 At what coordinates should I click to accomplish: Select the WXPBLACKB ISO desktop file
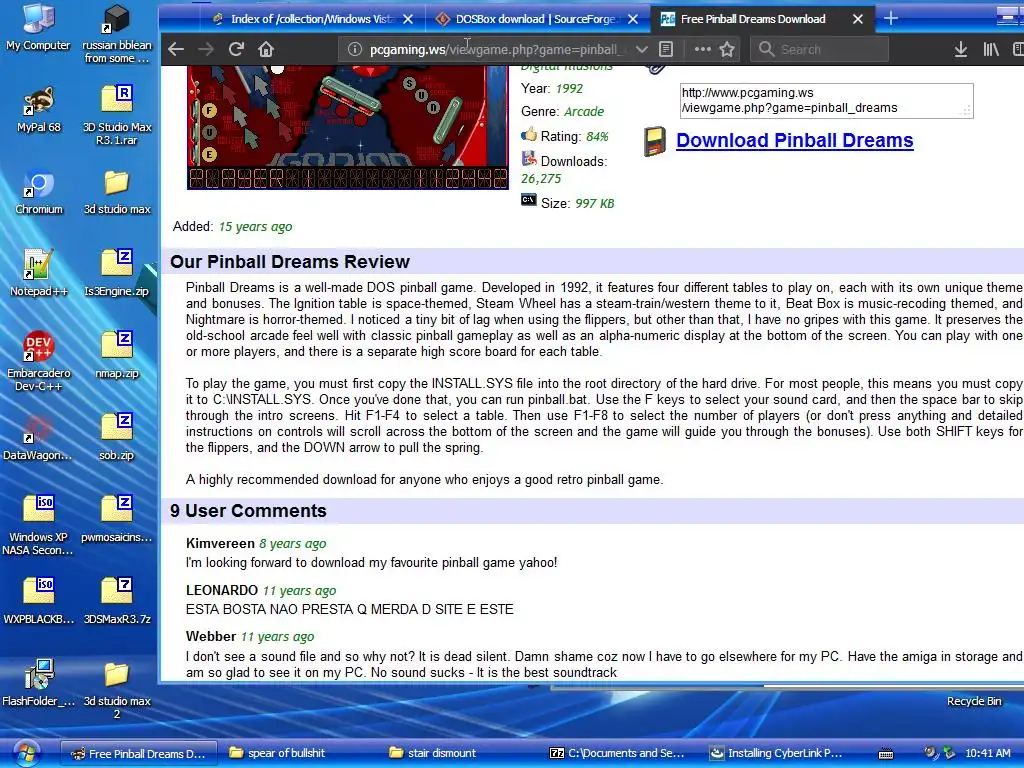tap(39, 601)
